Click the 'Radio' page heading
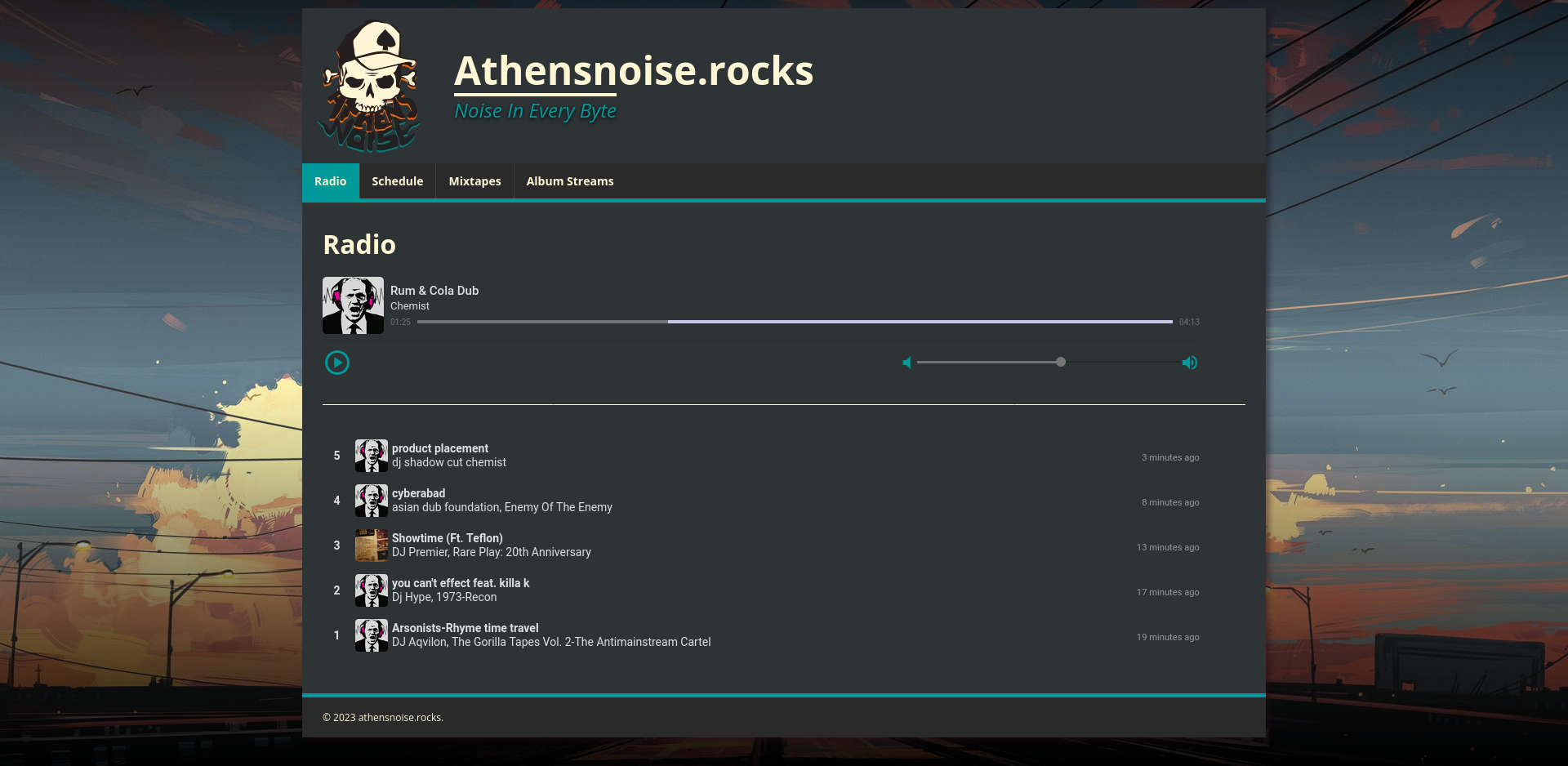This screenshot has width=1568, height=766. (x=359, y=244)
